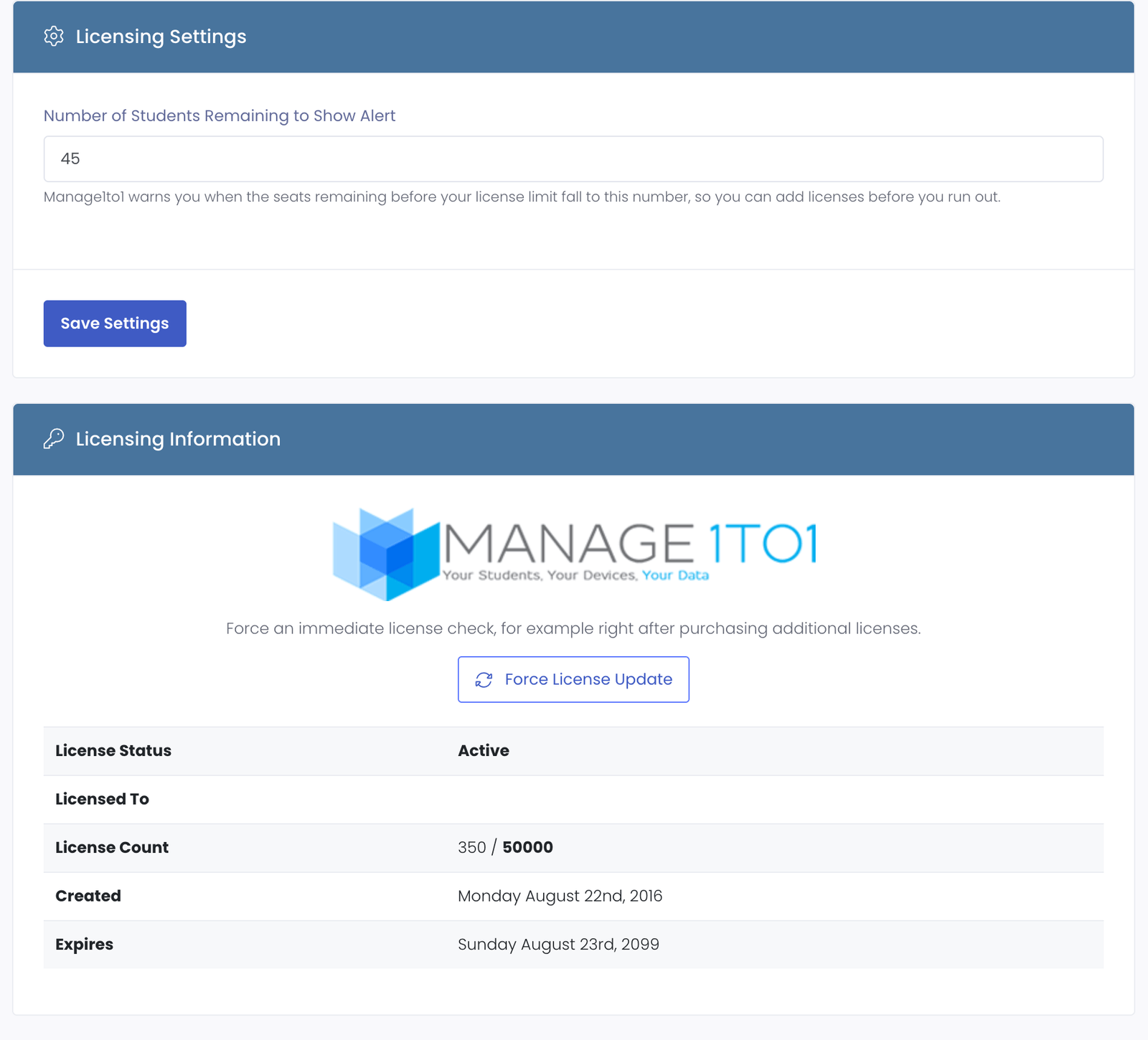Click the Created row label
The image size is (1148, 1040).
(x=88, y=896)
